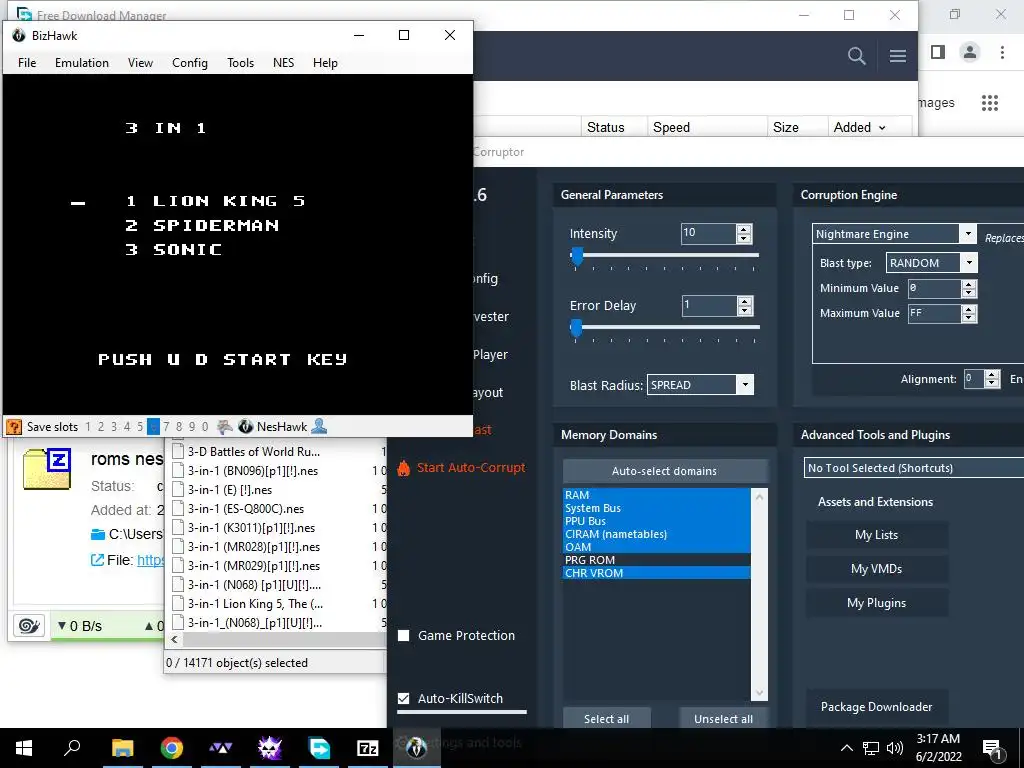Click the NesHawk core icon in status bar
The image size is (1024, 768).
tap(246, 426)
